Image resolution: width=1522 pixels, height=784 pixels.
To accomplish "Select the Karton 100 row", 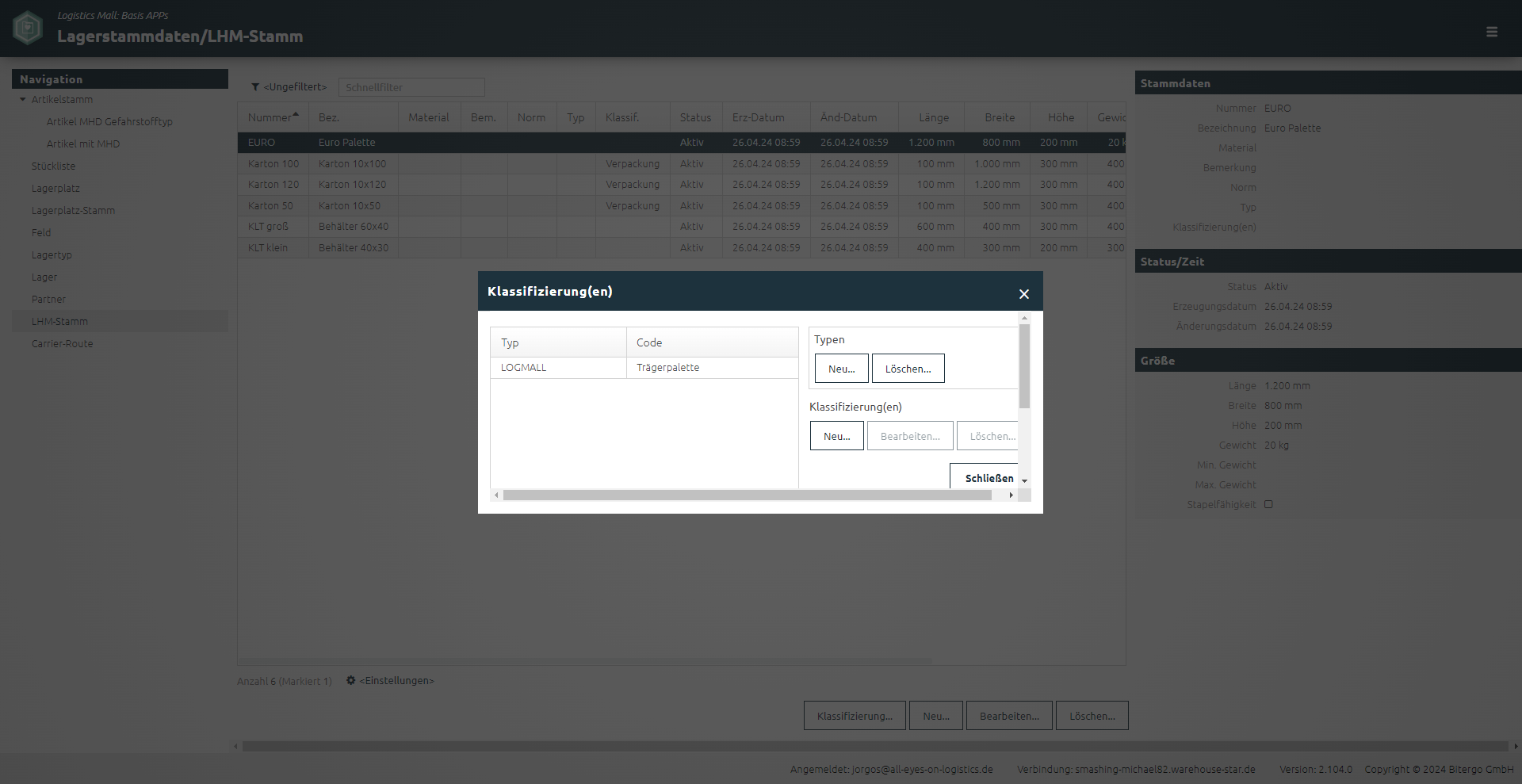I will (x=682, y=163).
